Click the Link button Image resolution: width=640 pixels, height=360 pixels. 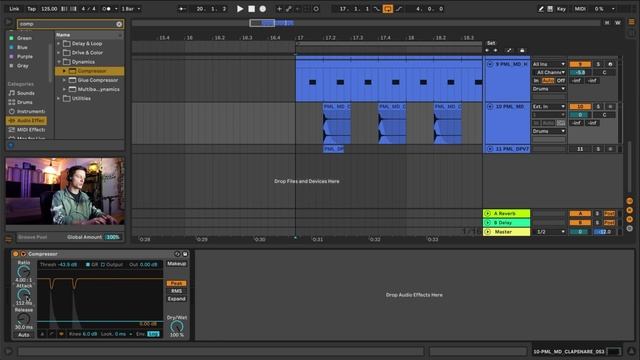point(14,9)
